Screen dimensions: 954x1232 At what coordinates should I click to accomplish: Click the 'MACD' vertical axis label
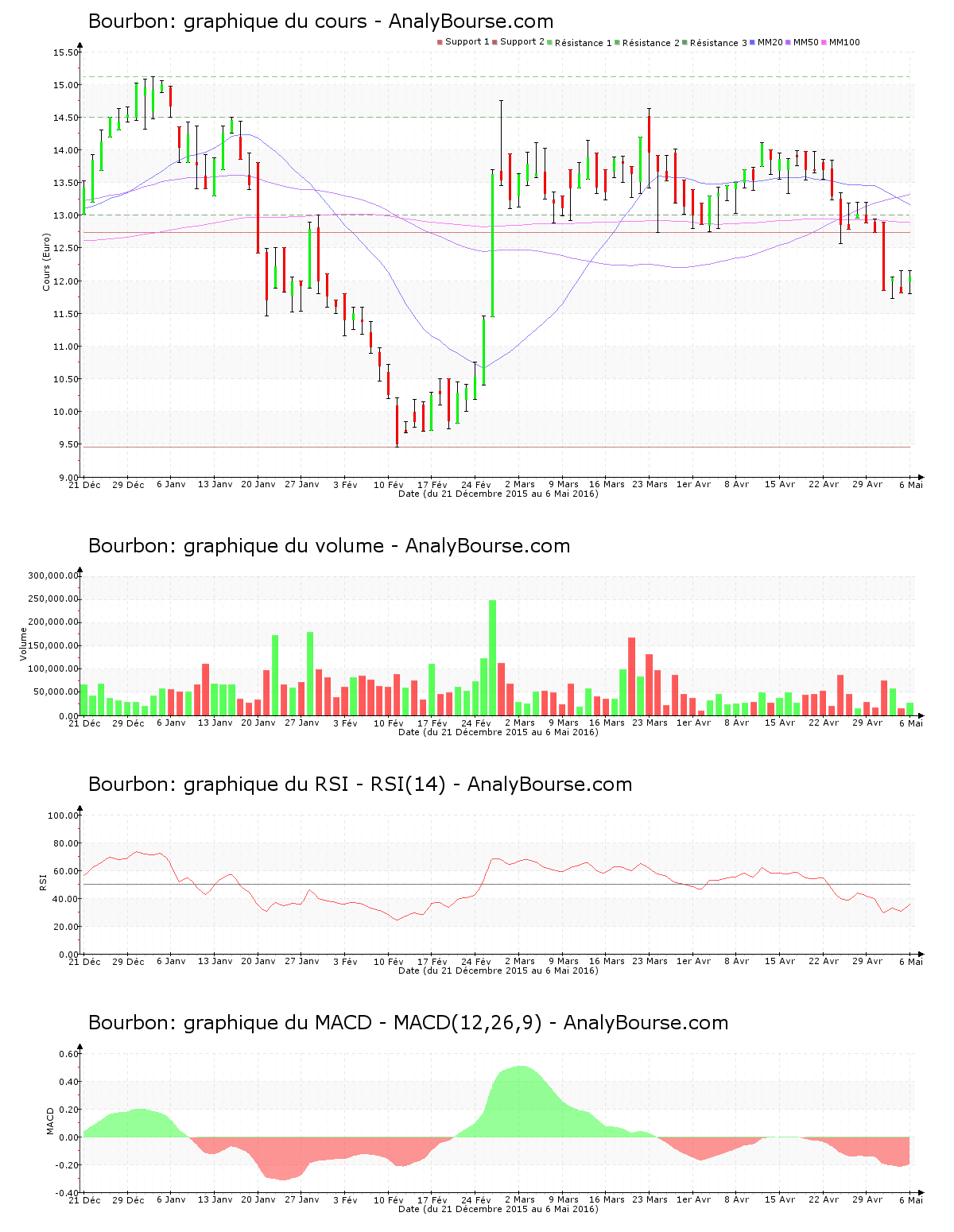(50, 1120)
